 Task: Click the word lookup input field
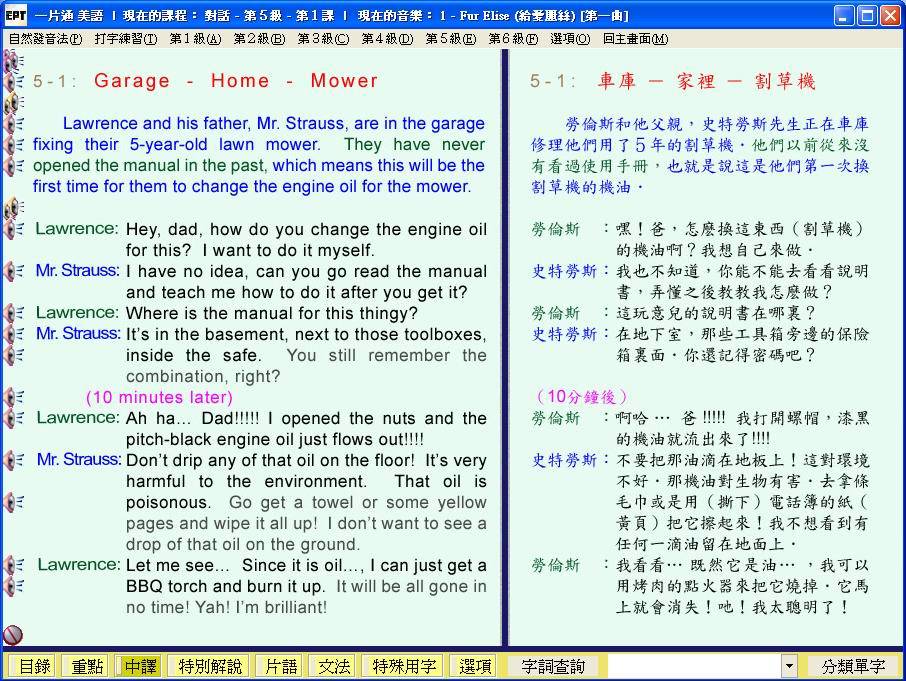tap(693, 666)
